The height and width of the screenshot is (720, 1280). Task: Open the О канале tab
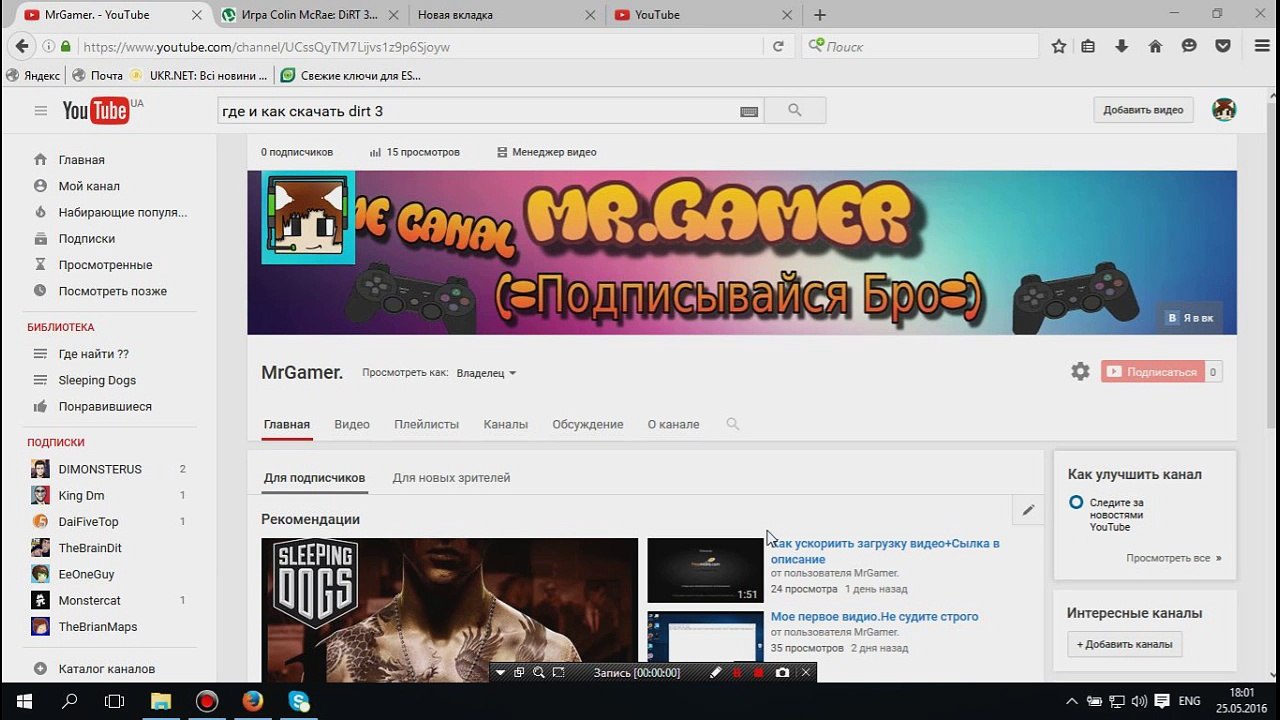pyautogui.click(x=674, y=424)
